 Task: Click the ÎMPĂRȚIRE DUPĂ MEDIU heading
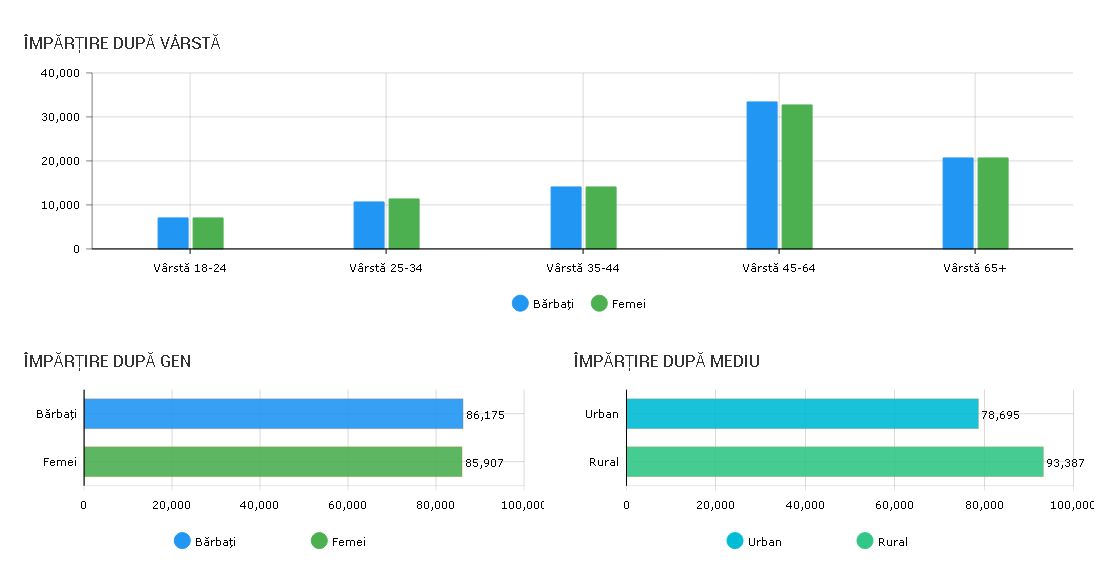666,361
